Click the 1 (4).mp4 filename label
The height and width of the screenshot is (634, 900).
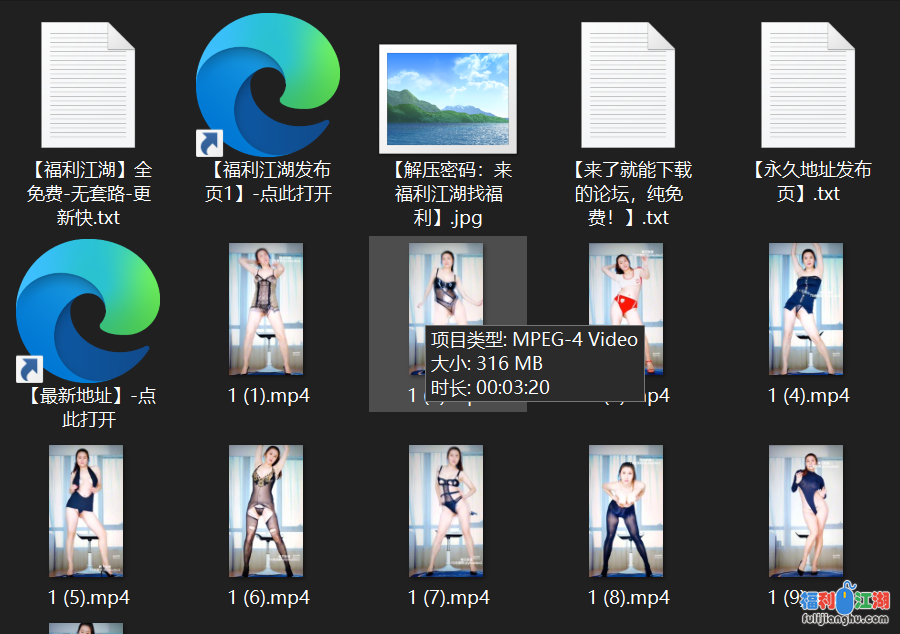[808, 396]
